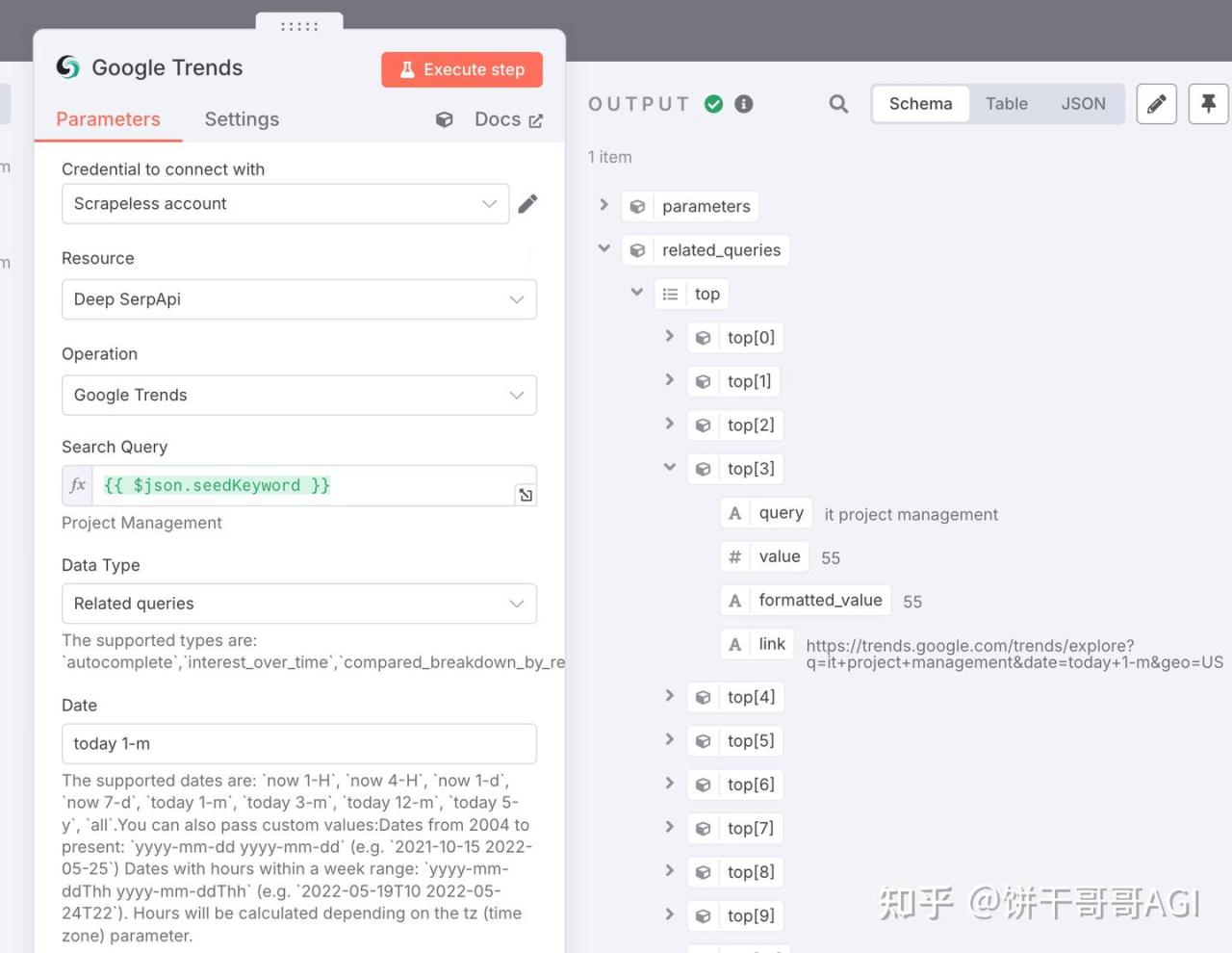Click the '1 item' output count text
Screen dimensions: 1232x953
[x=610, y=157]
